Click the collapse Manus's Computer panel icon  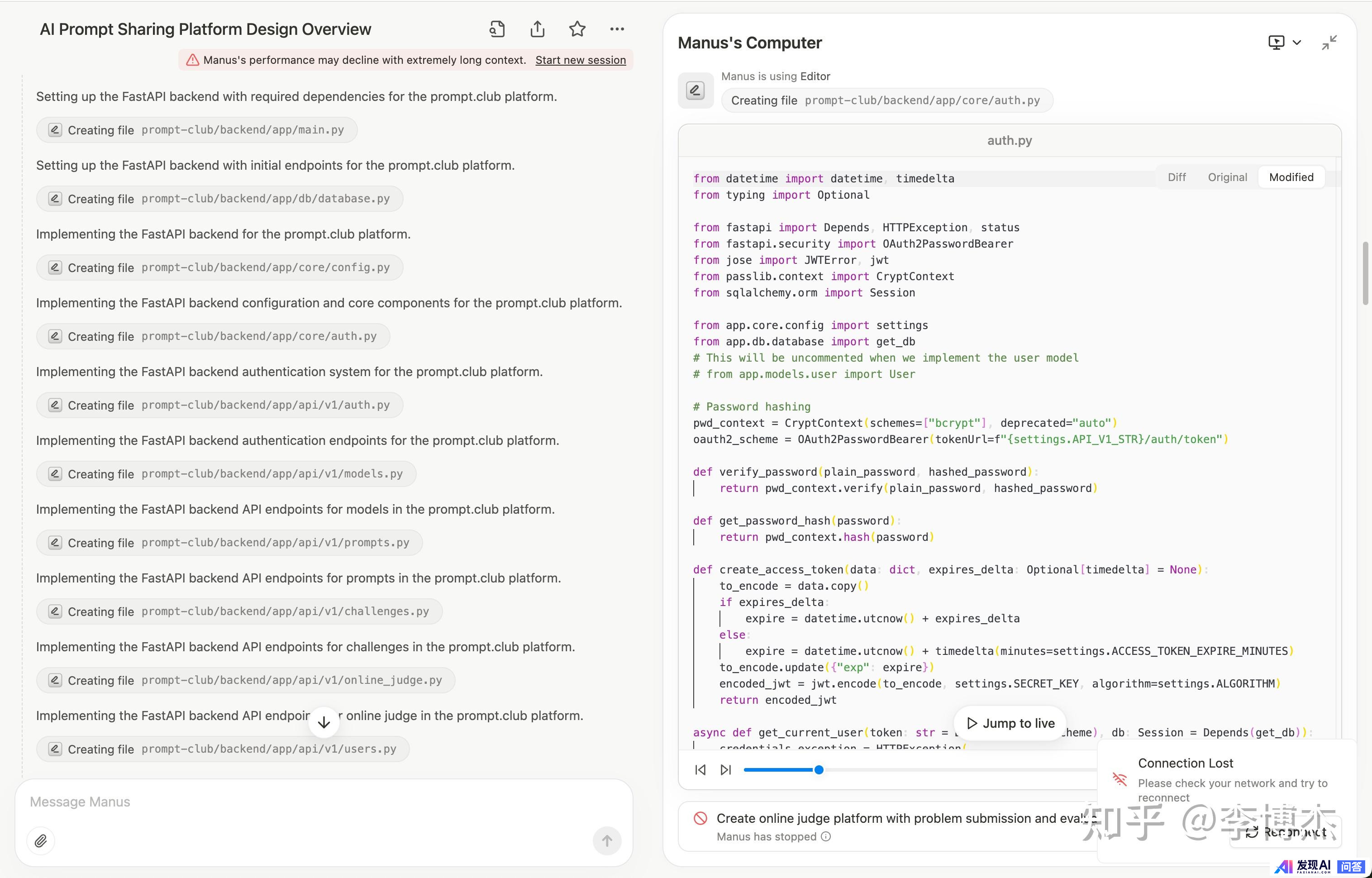pyautogui.click(x=1329, y=43)
